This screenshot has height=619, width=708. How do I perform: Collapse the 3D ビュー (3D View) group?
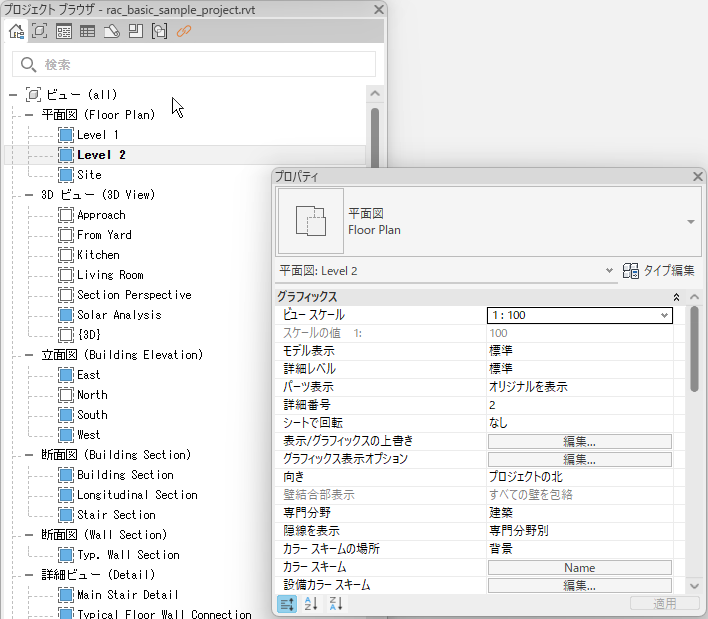pos(29,195)
